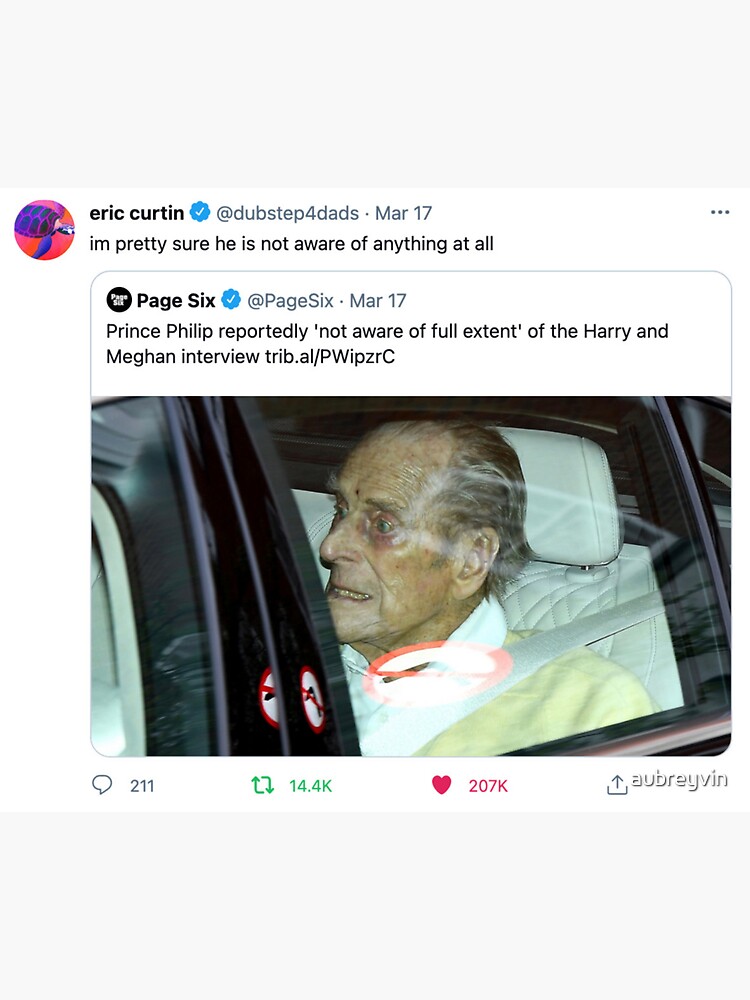Image resolution: width=750 pixels, height=1000 pixels.
Task: Open the photo of man in car
Action: [x=411, y=576]
